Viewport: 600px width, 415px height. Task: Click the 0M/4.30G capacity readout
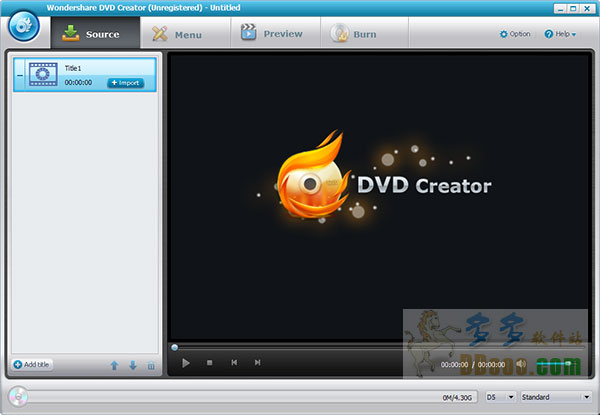(x=457, y=397)
